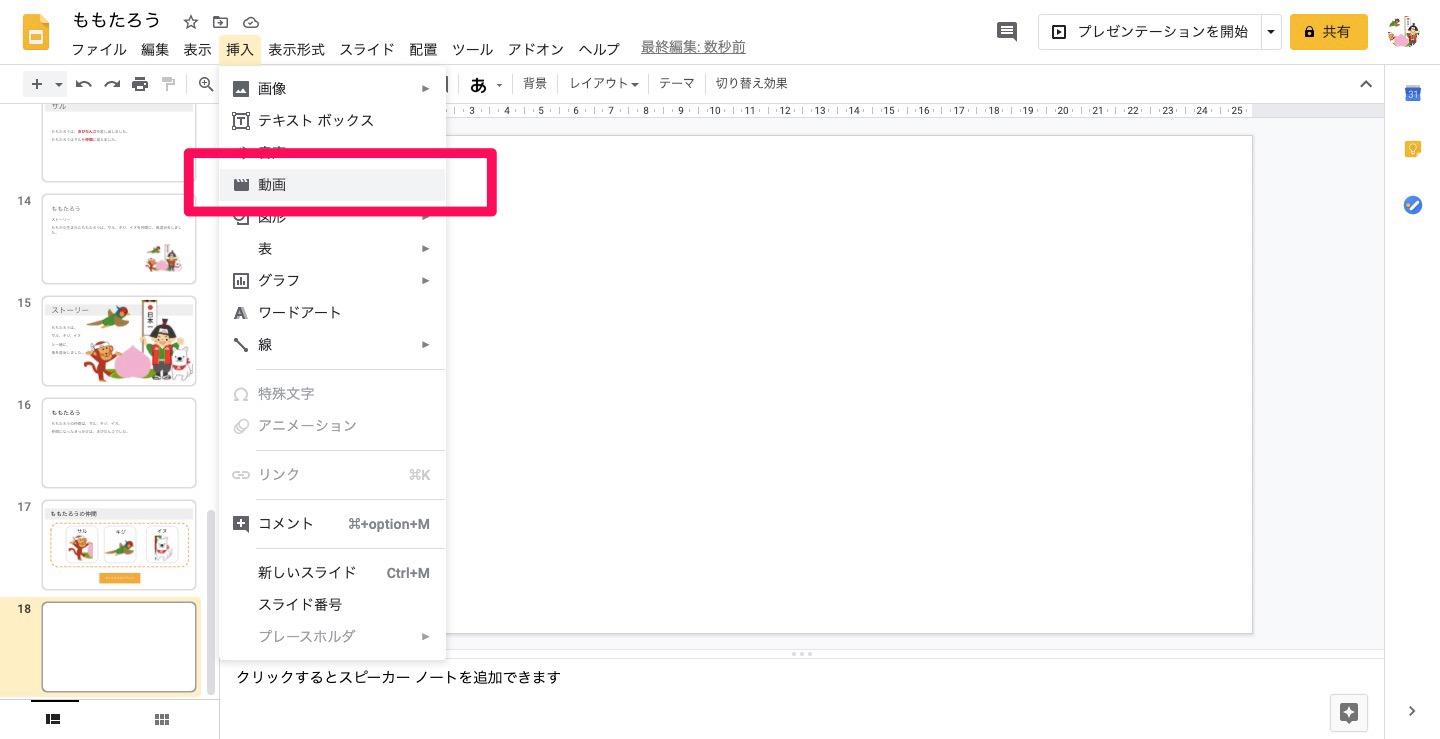Hide the menus with the collapse chevron
Screen dimensions: 1440x739
tap(1366, 84)
